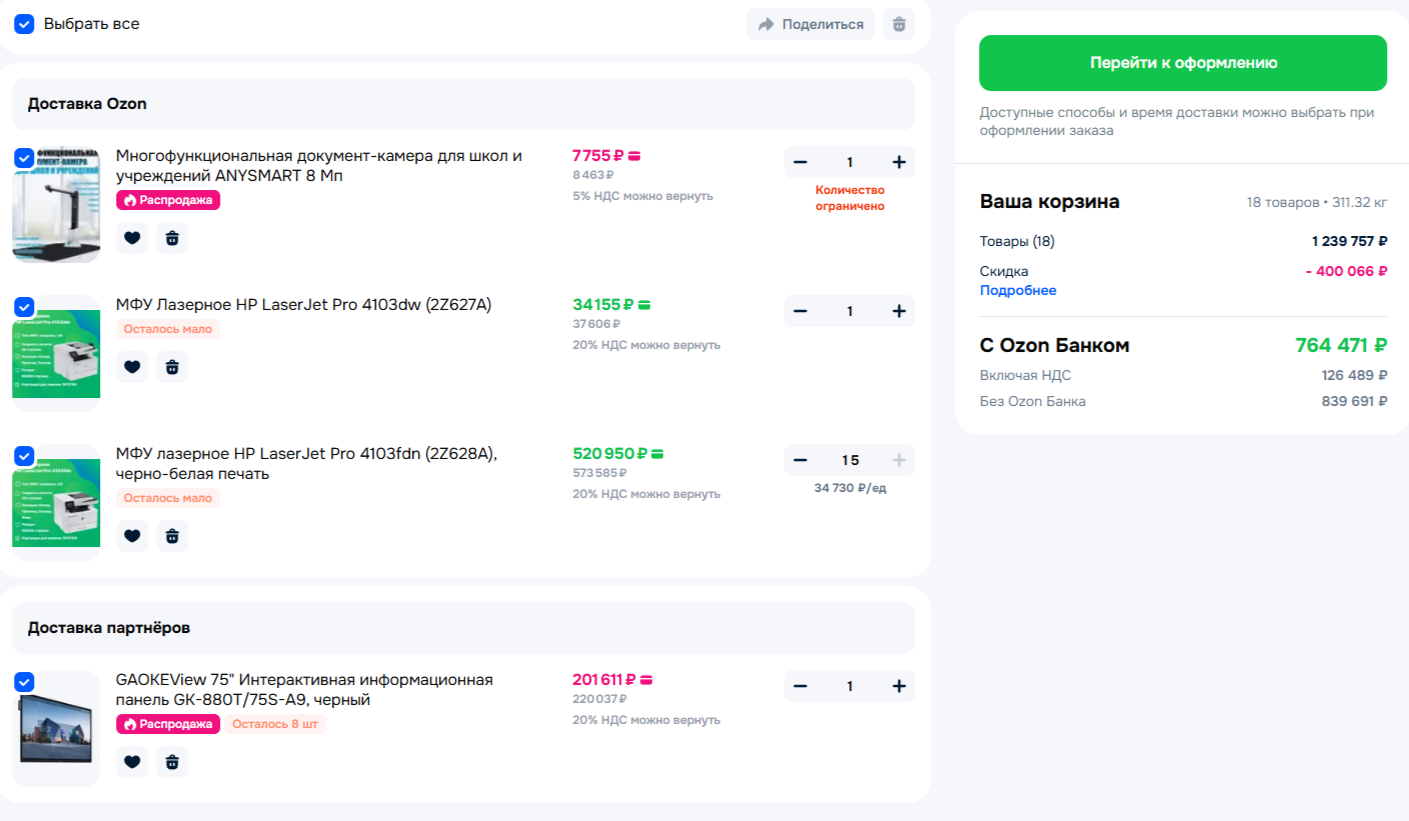Uncheck the ANYSMART document camera item
Screen dimensions: 1409x821
click(24, 158)
